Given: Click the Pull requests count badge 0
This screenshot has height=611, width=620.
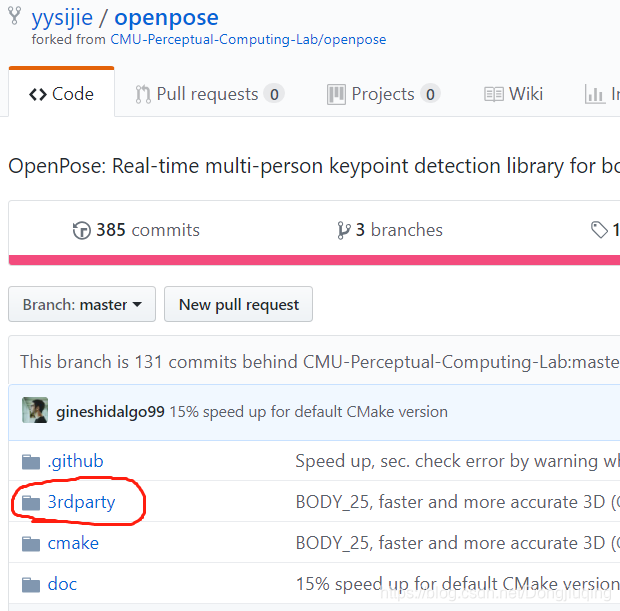Looking at the screenshot, I should click(x=274, y=94).
